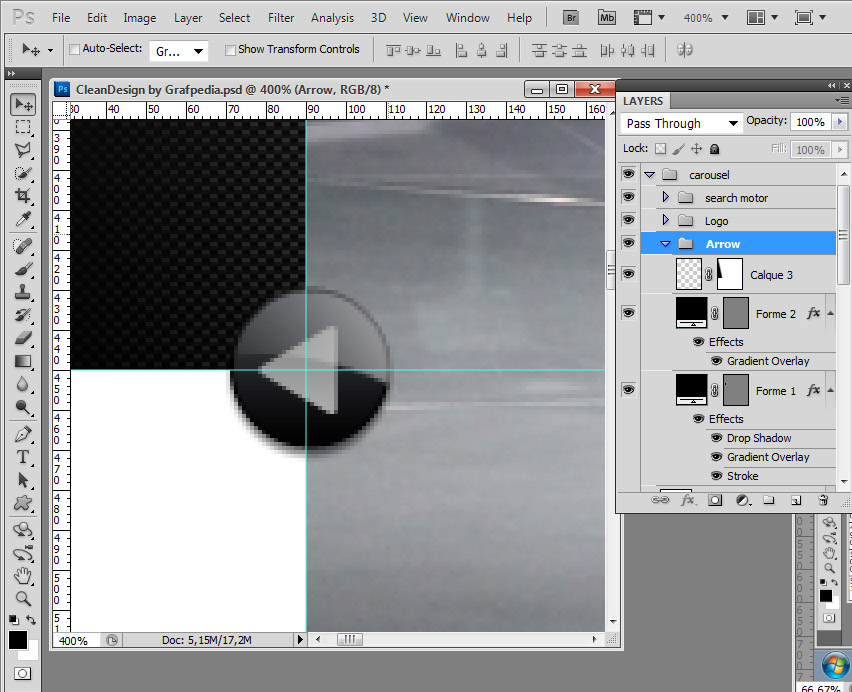Viewport: 852px width, 692px height.
Task: Hide the Calque 3 layer
Action: tap(628, 273)
